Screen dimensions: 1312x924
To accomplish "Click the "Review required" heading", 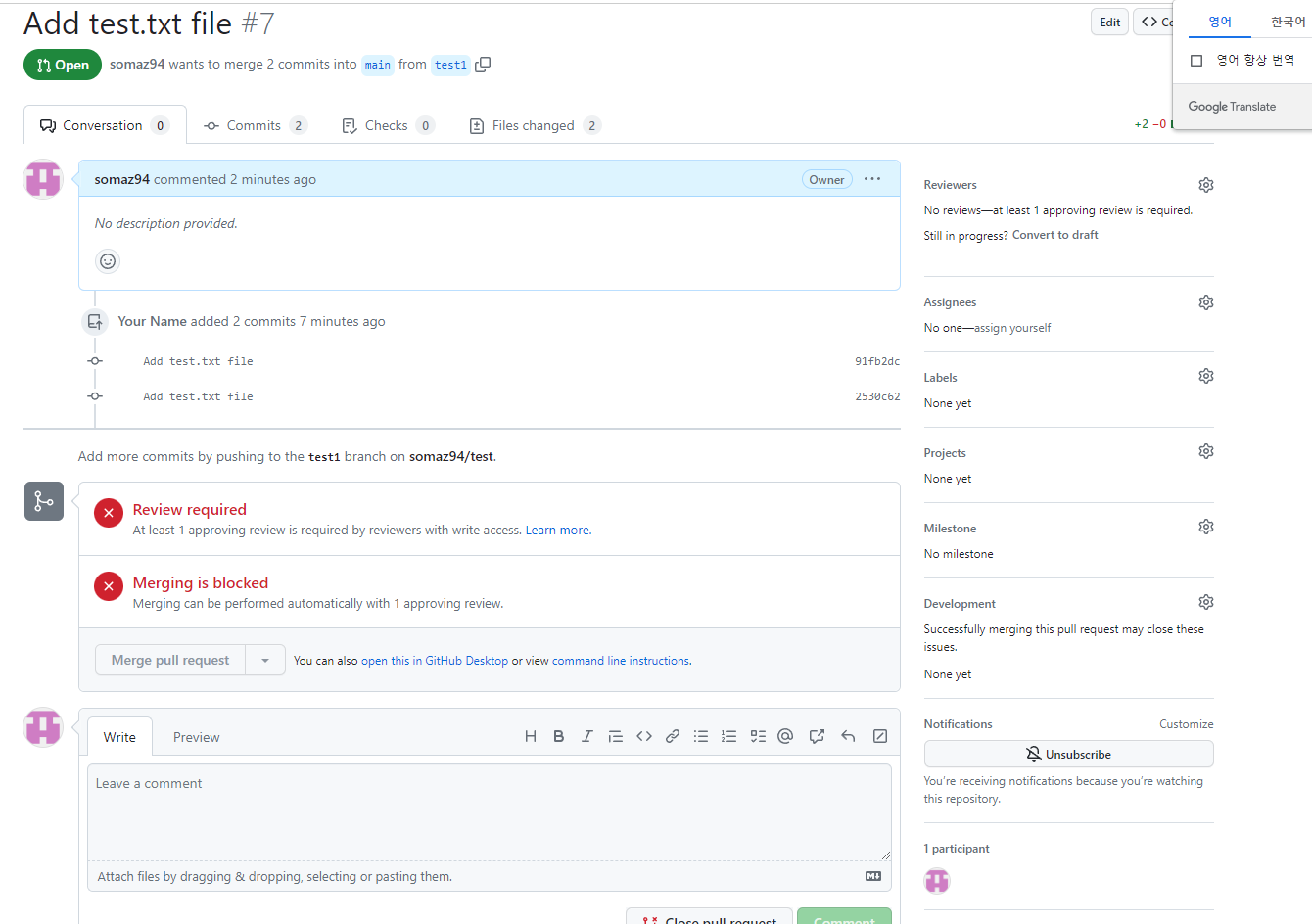I will (x=190, y=509).
